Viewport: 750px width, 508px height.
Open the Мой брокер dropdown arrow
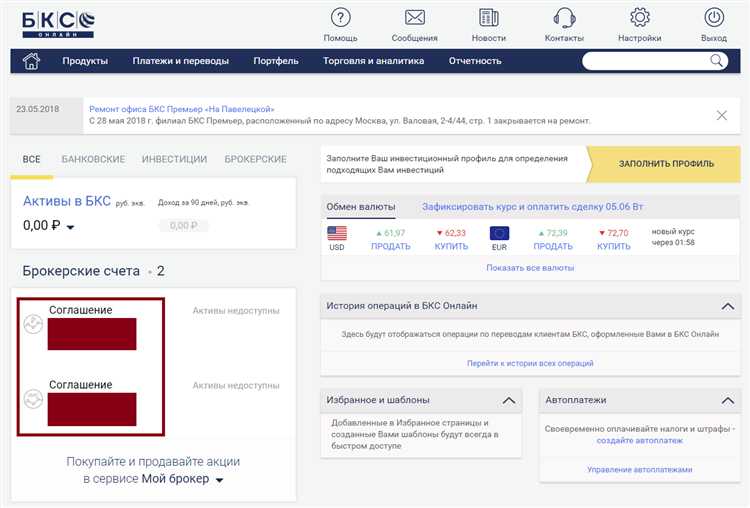(220, 480)
